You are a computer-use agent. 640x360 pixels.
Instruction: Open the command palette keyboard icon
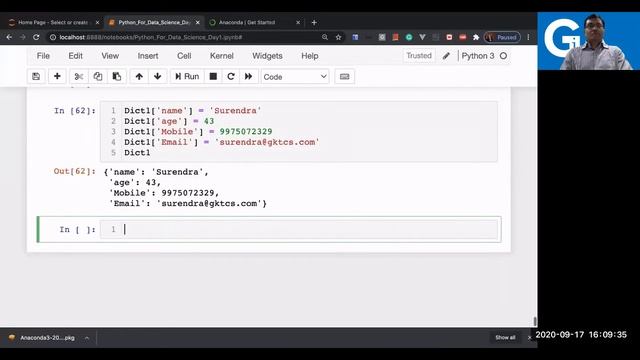(344, 76)
